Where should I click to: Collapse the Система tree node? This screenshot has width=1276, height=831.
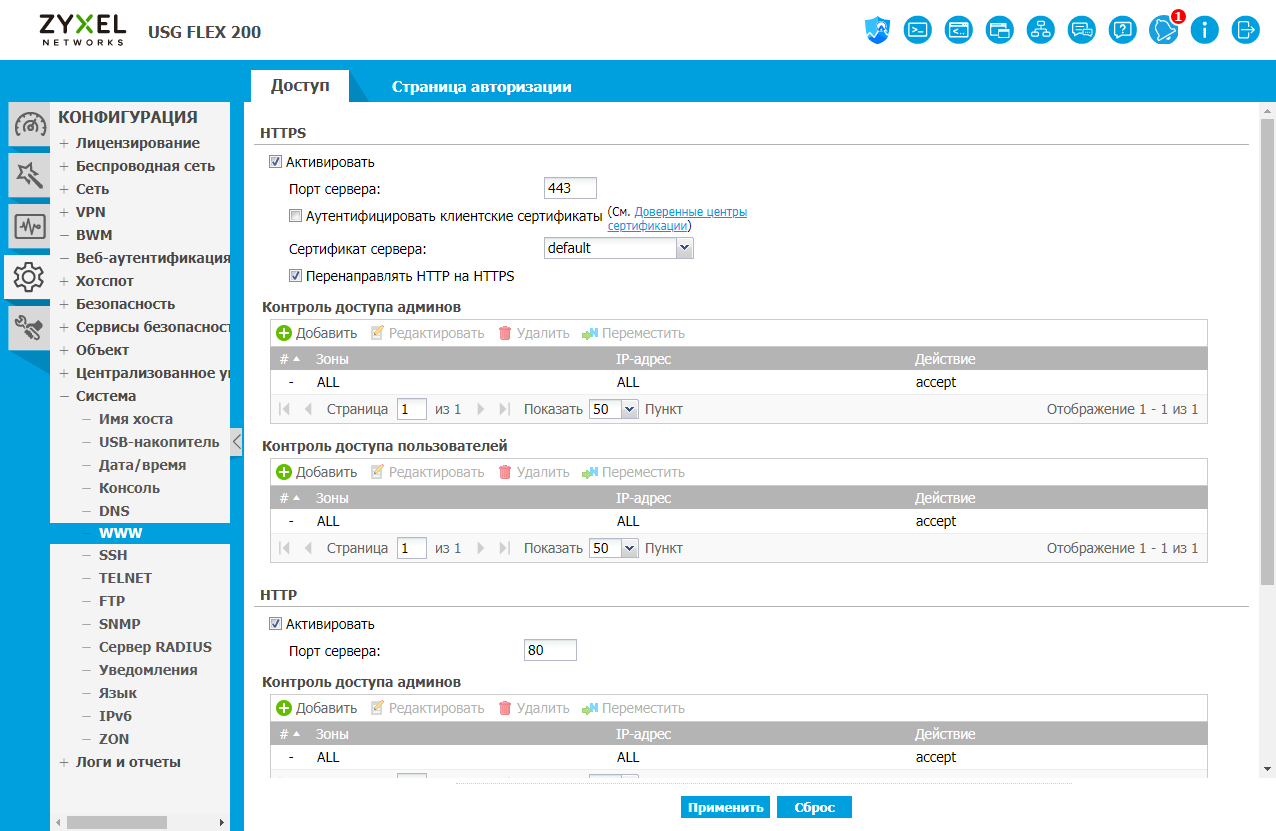click(x=63, y=396)
